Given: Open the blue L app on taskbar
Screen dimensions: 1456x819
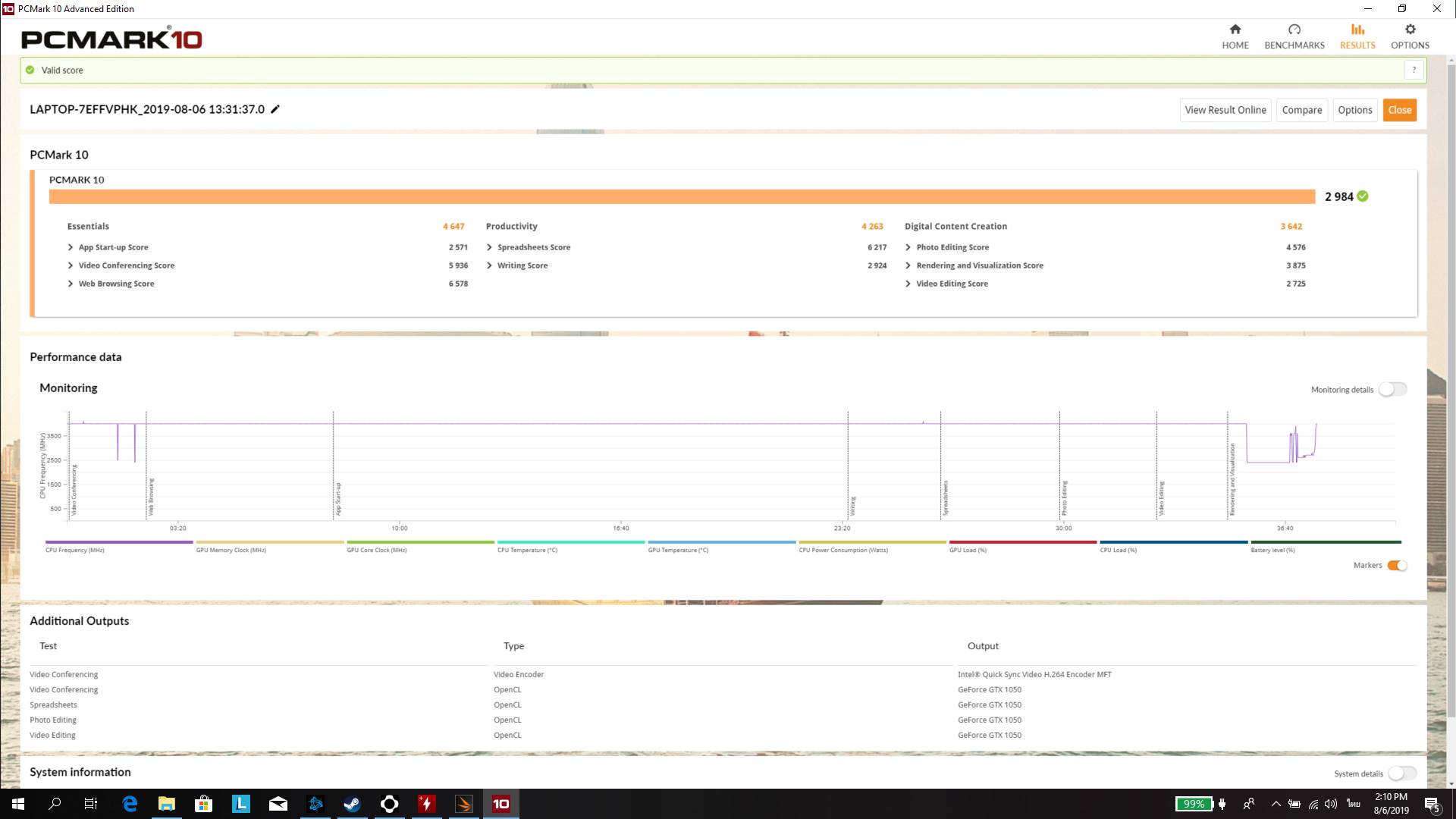Looking at the screenshot, I should pos(241,804).
